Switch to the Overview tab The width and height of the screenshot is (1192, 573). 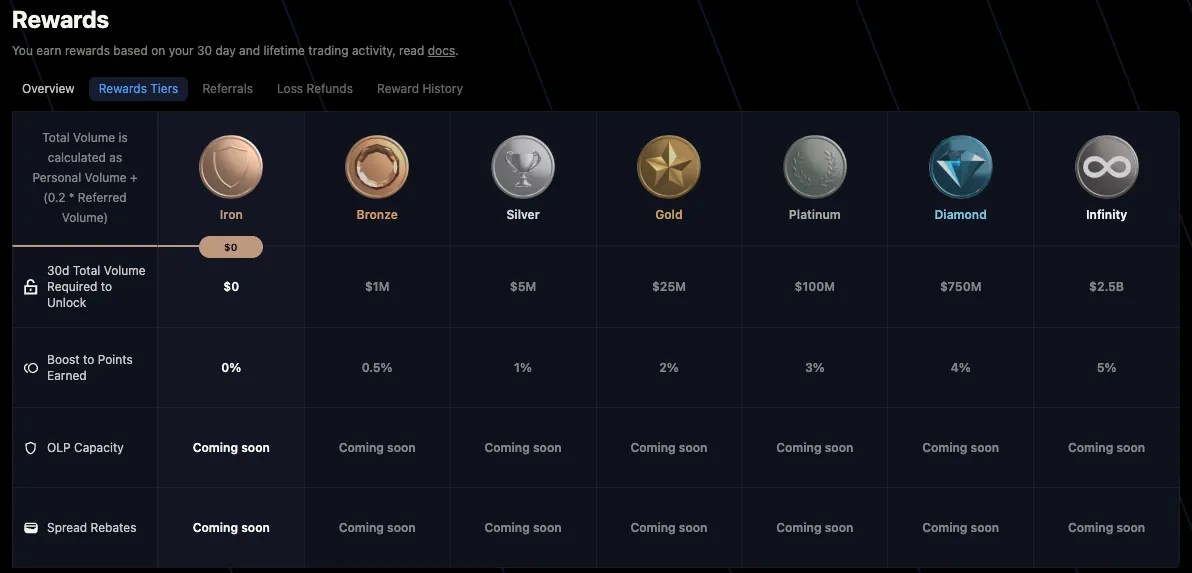tap(48, 89)
